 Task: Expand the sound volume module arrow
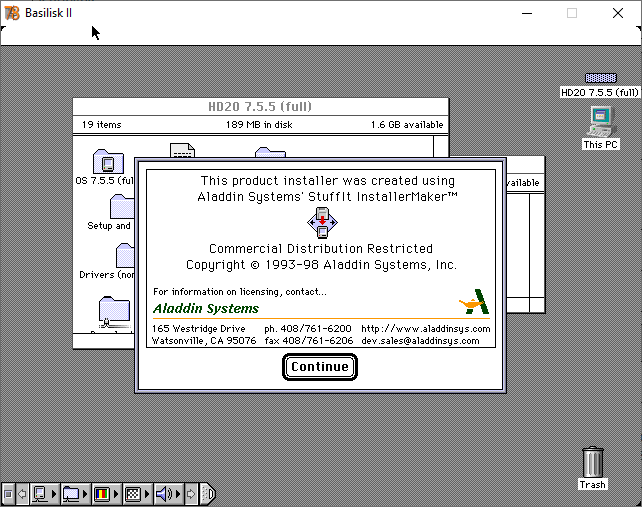click(178, 494)
